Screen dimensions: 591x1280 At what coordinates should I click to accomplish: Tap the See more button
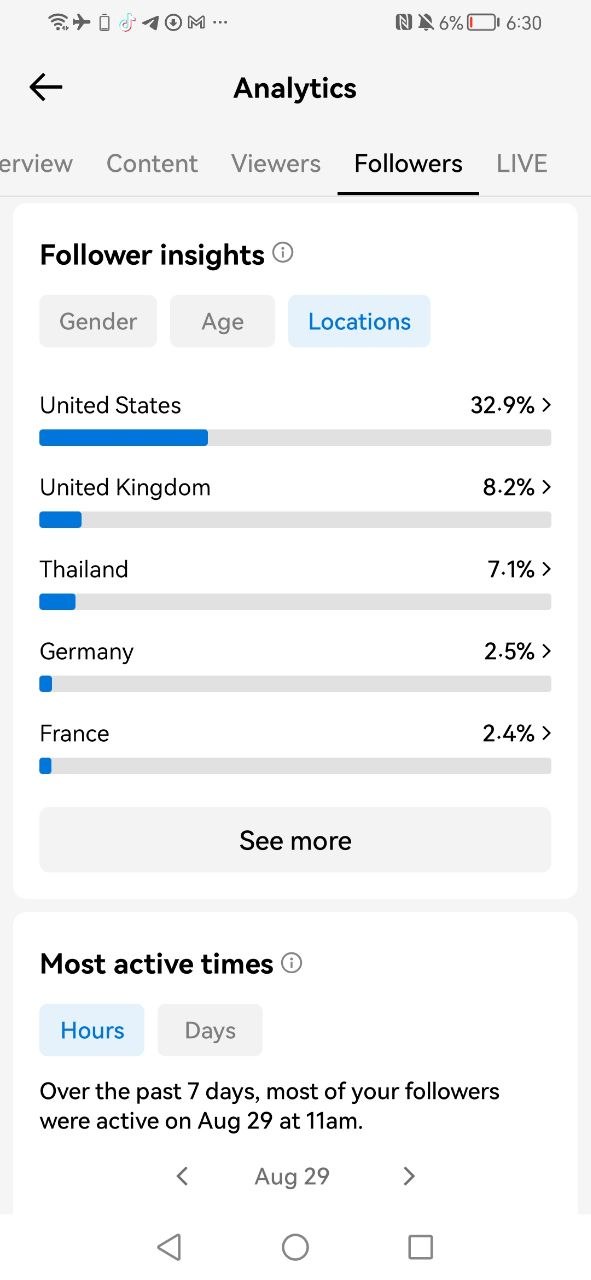295,840
